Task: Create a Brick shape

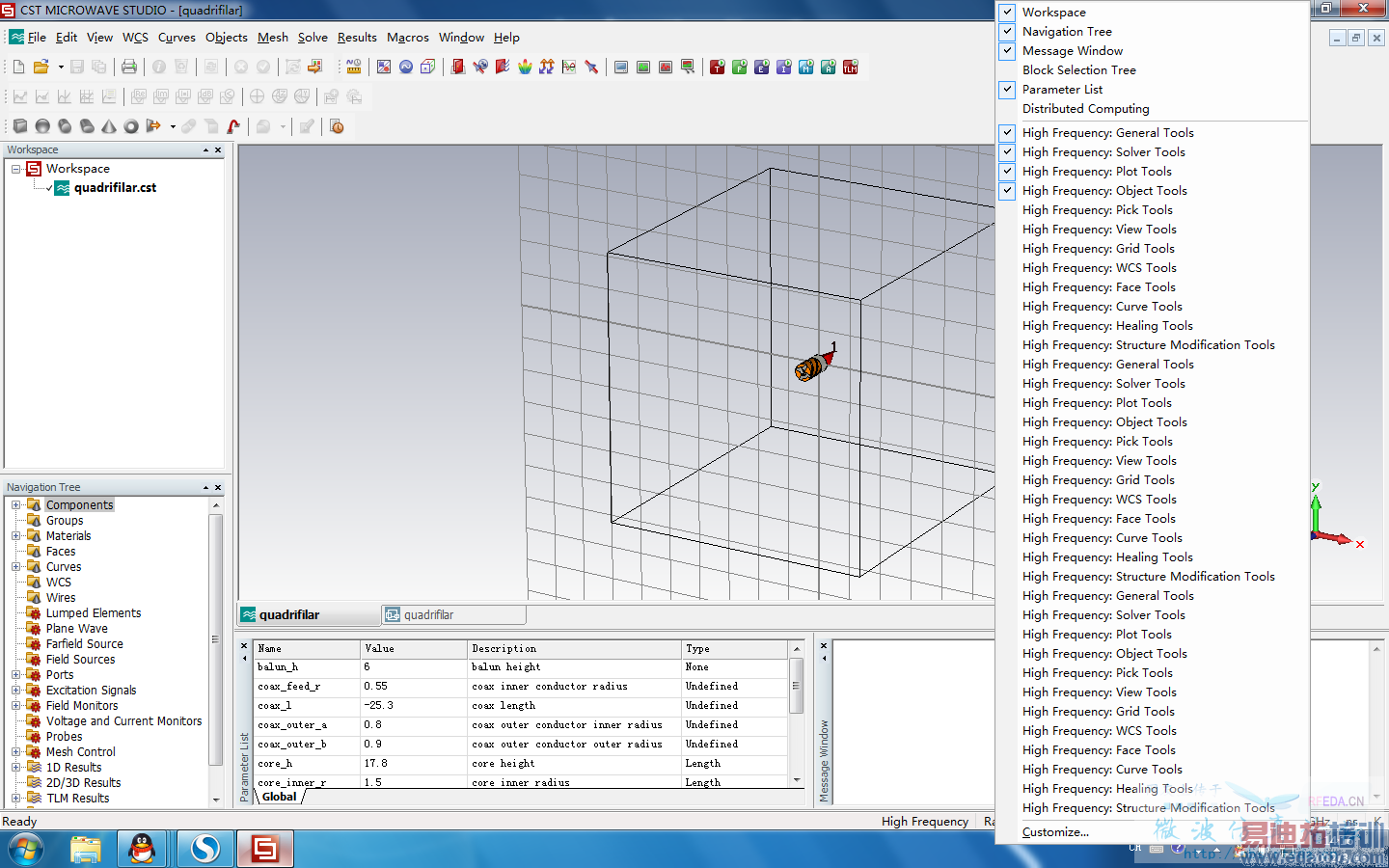Action: pos(19,126)
